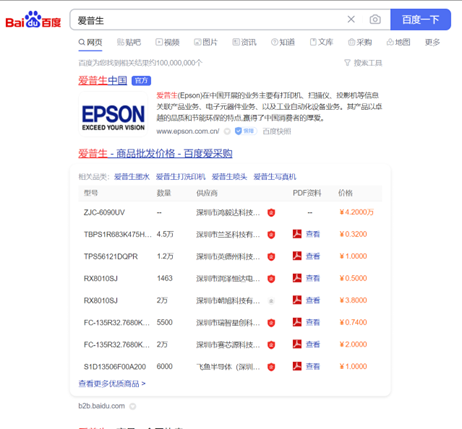Open PDF icon in S1D13506F00A200 row
This screenshot has width=462, height=429.
297,366
